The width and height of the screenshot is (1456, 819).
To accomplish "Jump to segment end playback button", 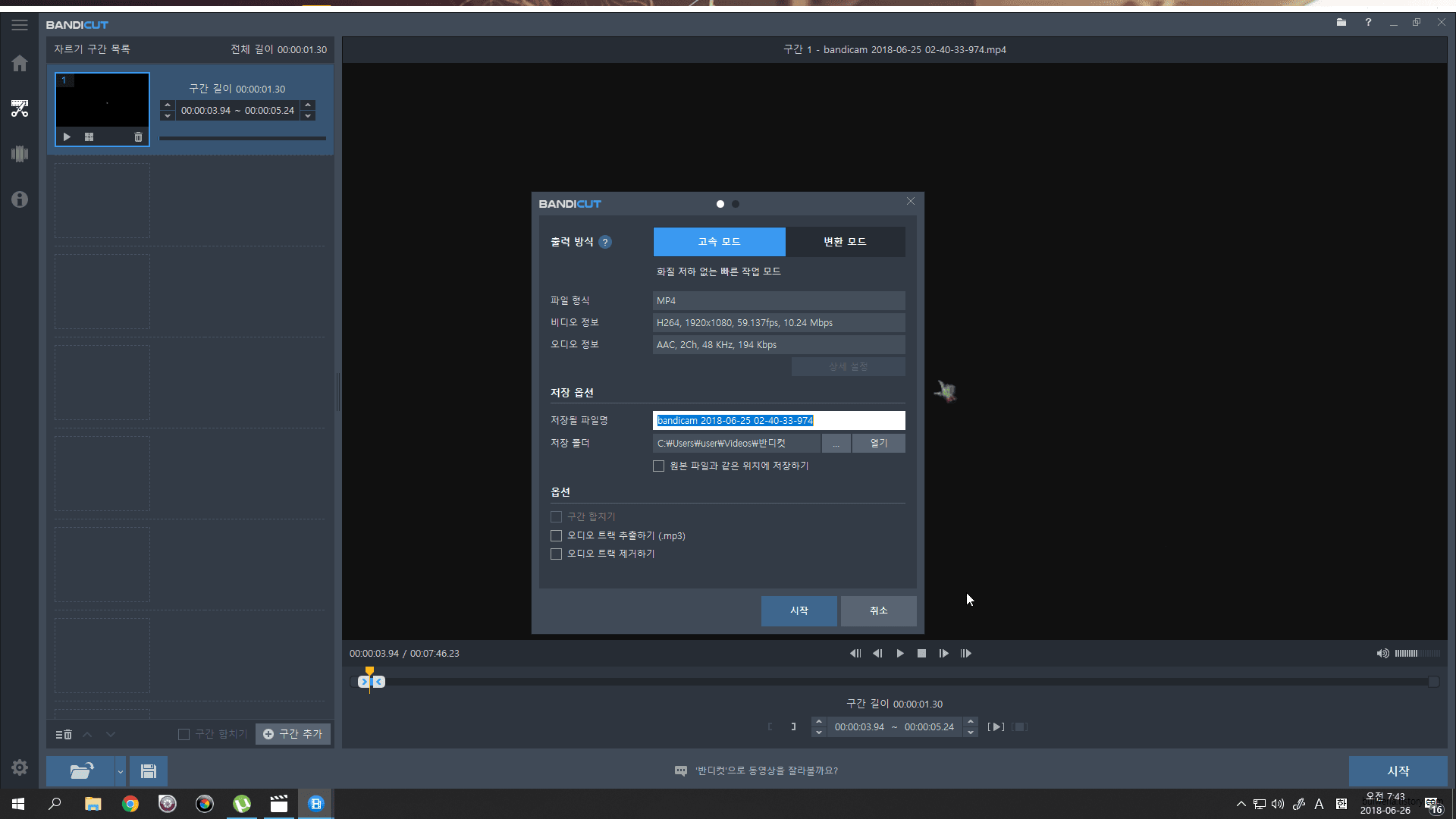I will pos(965,654).
